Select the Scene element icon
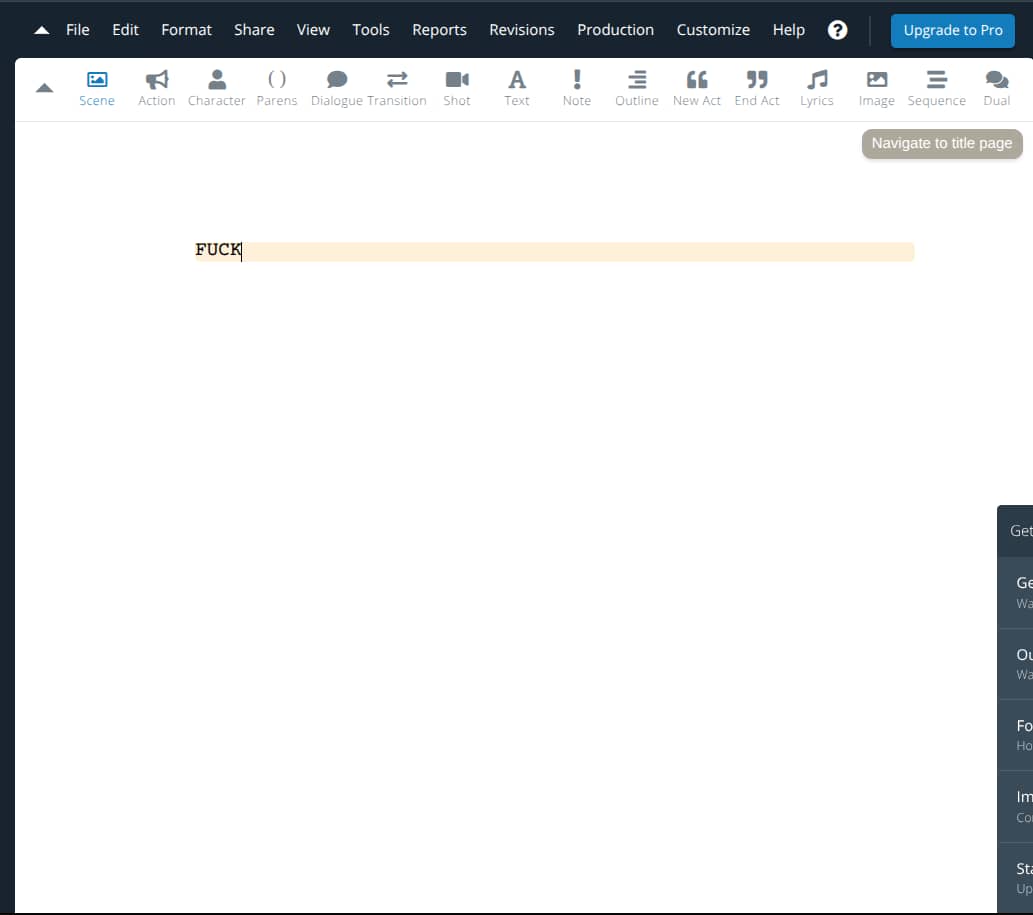Viewport: 1033px width, 915px height. pyautogui.click(x=97, y=88)
